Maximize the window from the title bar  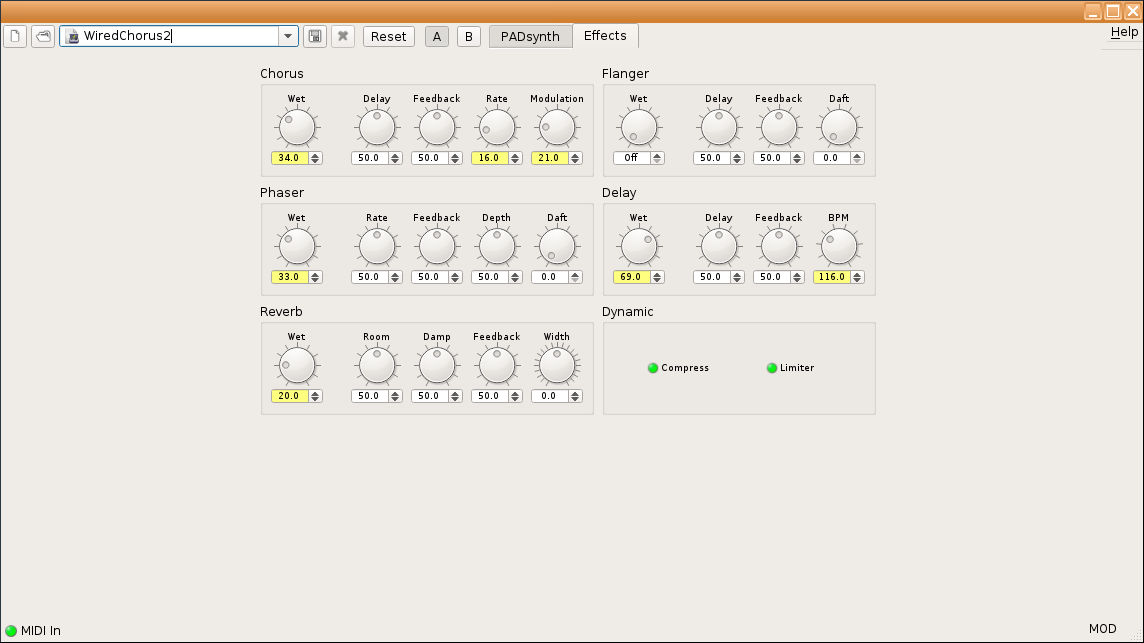pyautogui.click(x=1113, y=11)
